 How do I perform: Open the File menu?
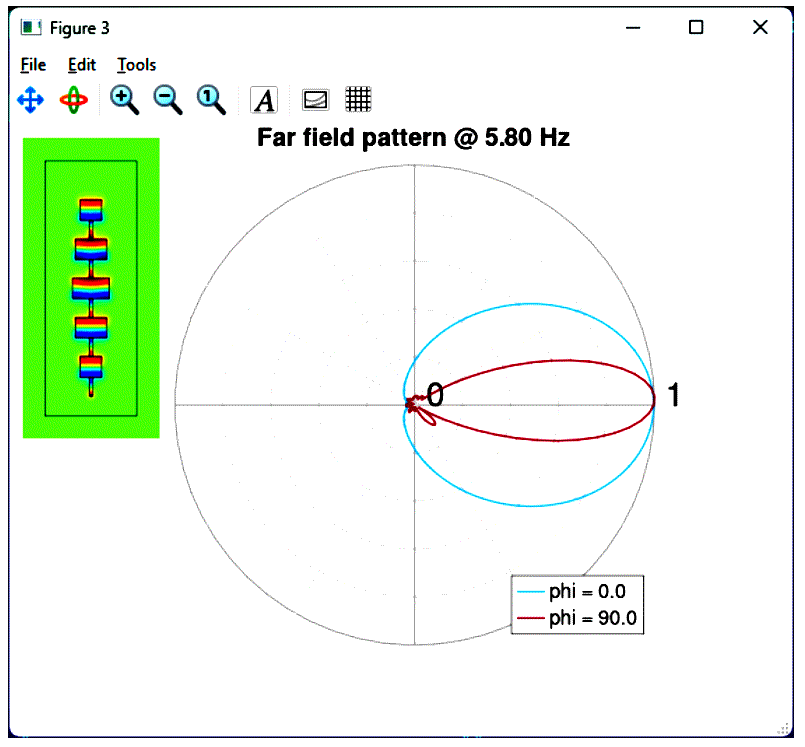pyautogui.click(x=33, y=65)
